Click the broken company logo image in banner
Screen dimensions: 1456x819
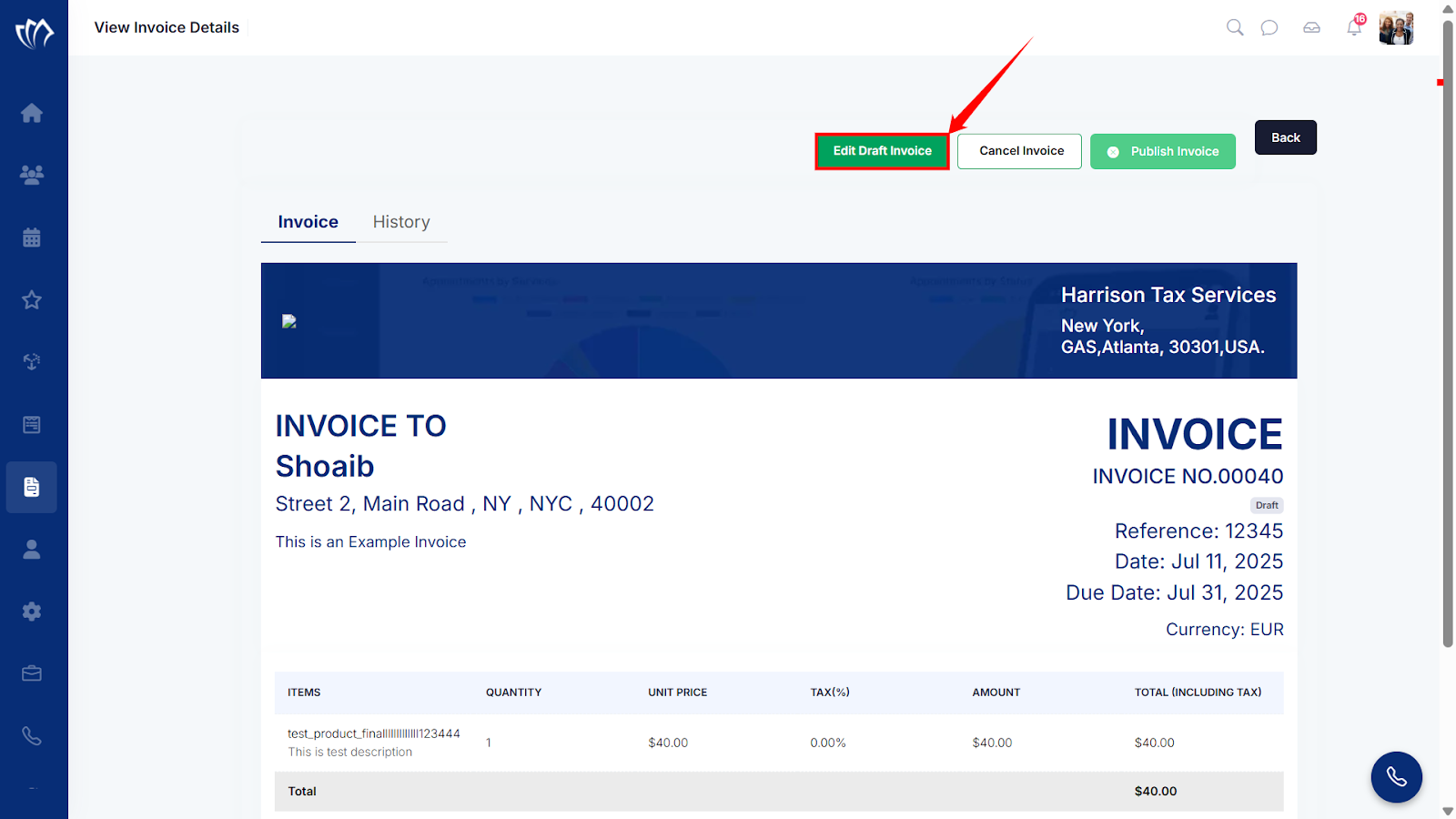point(289,321)
